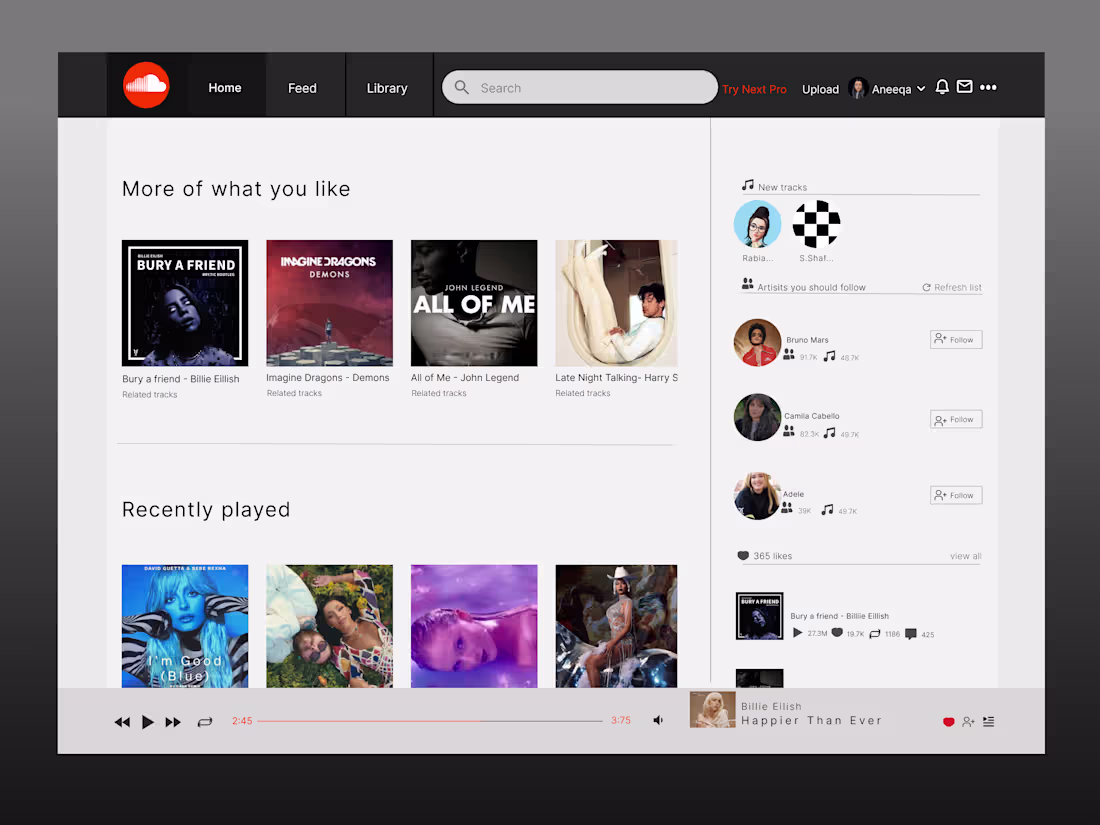Follow Adele
This screenshot has width=1100, height=825.
pyautogui.click(x=955, y=495)
